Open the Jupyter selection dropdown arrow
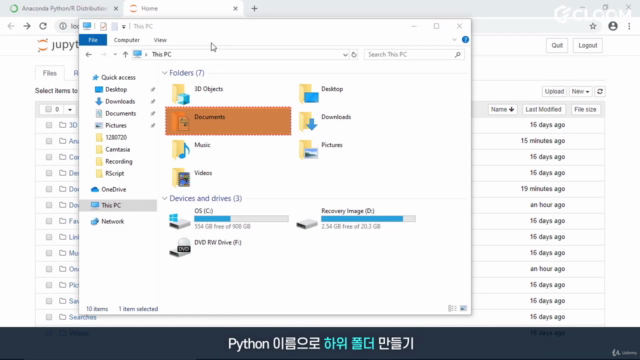The image size is (640, 360). (70, 109)
